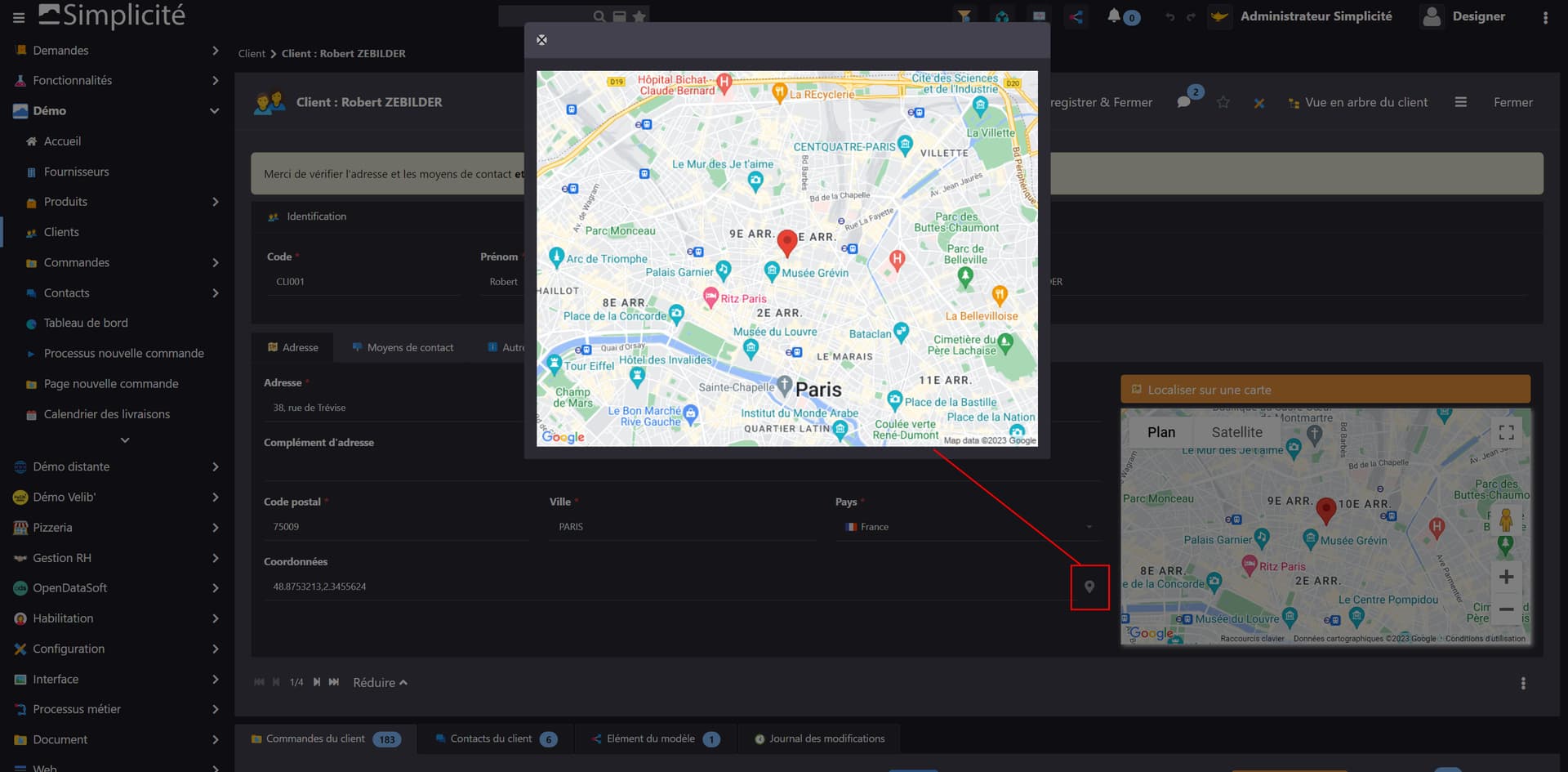Open Accueil in sidebar

tap(62, 141)
